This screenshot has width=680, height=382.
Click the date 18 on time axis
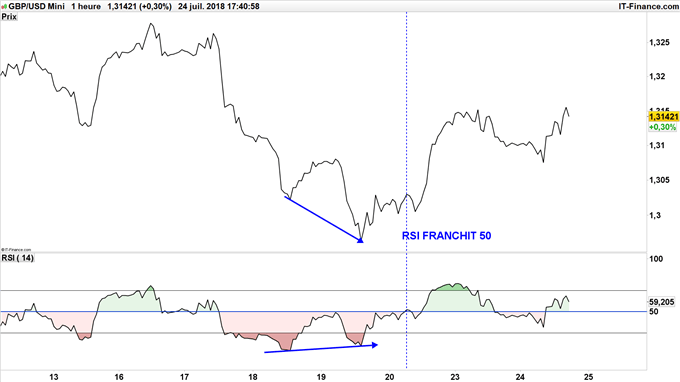coord(253,377)
